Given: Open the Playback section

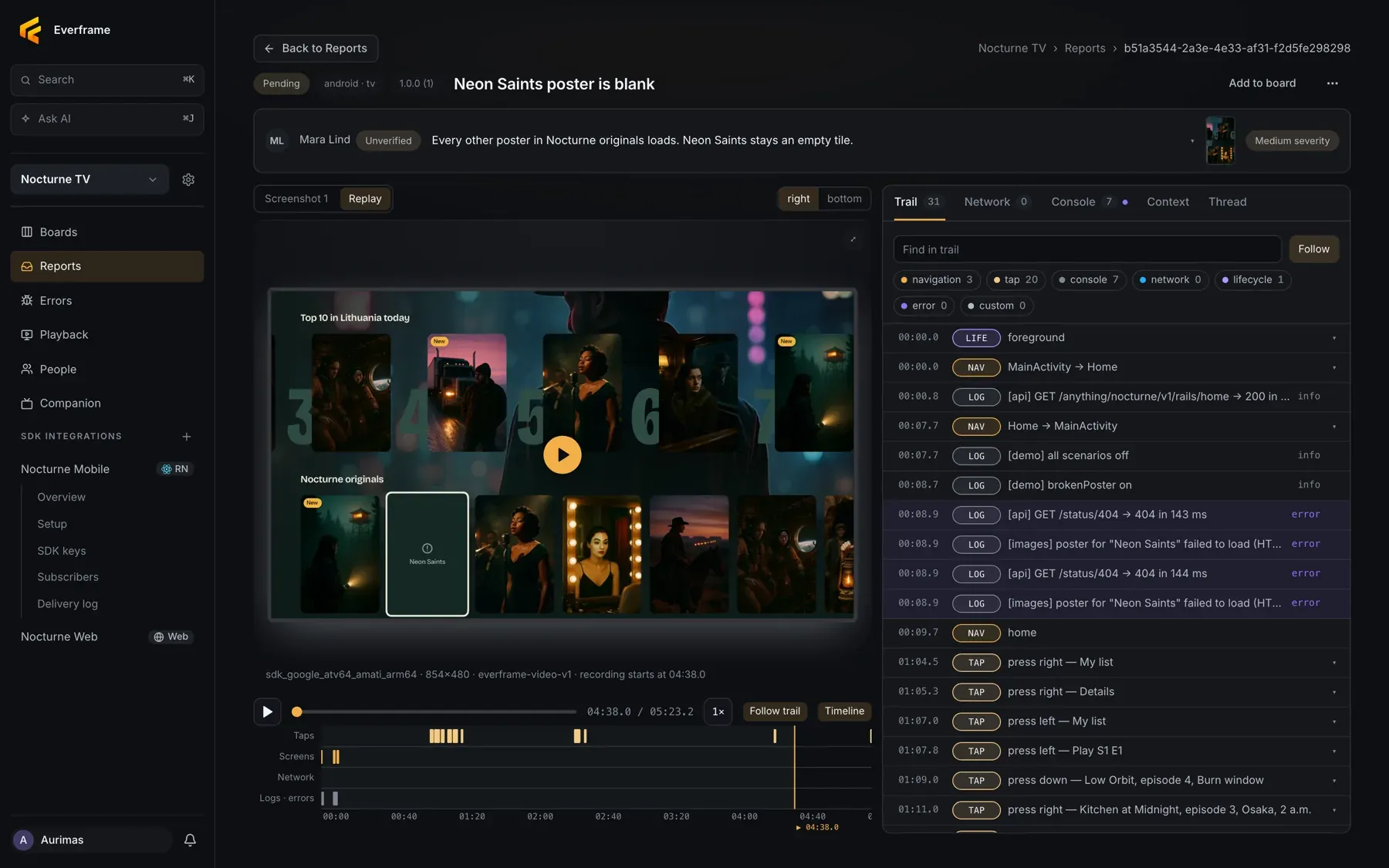Looking at the screenshot, I should [107, 335].
